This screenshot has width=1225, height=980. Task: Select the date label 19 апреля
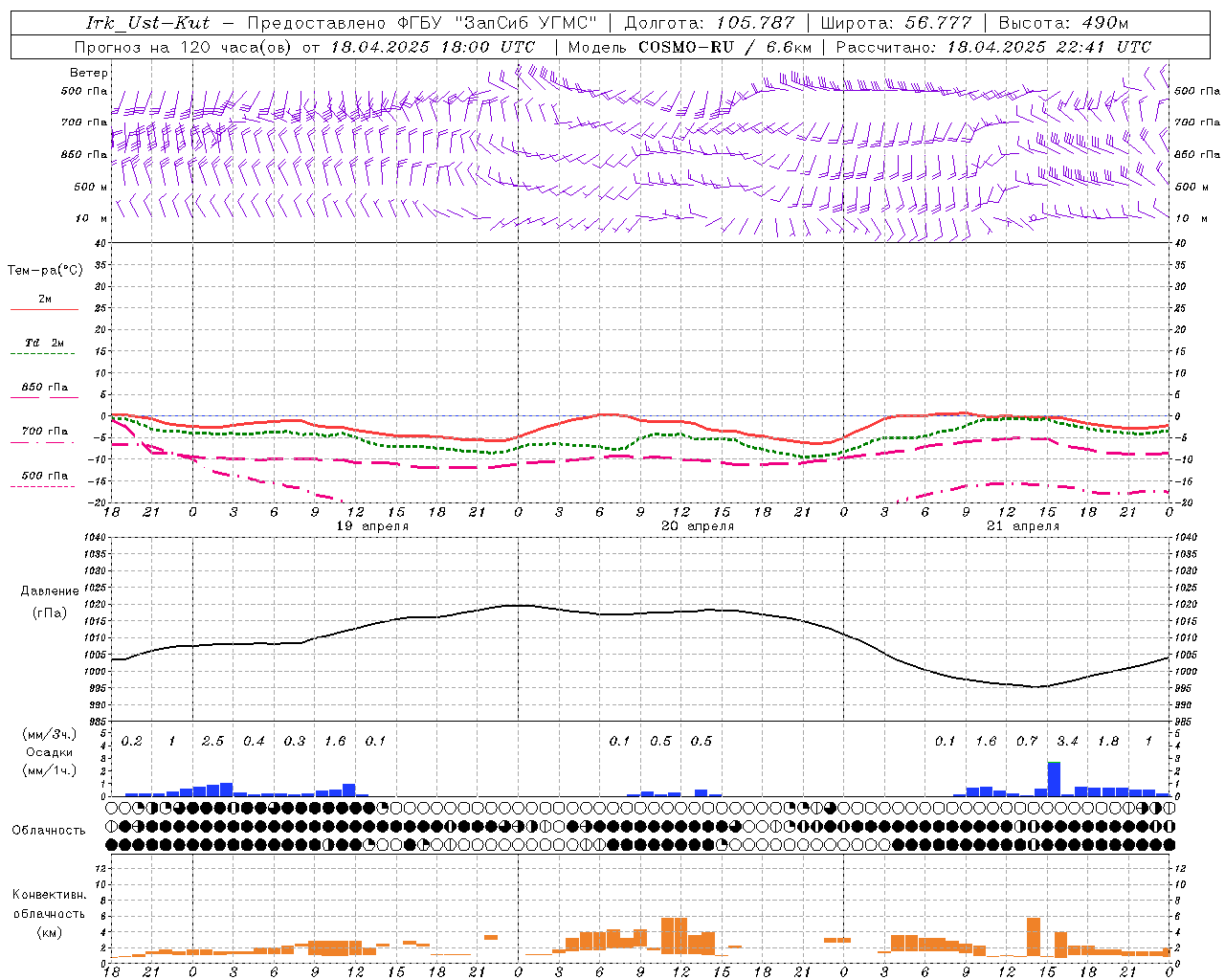(x=372, y=526)
